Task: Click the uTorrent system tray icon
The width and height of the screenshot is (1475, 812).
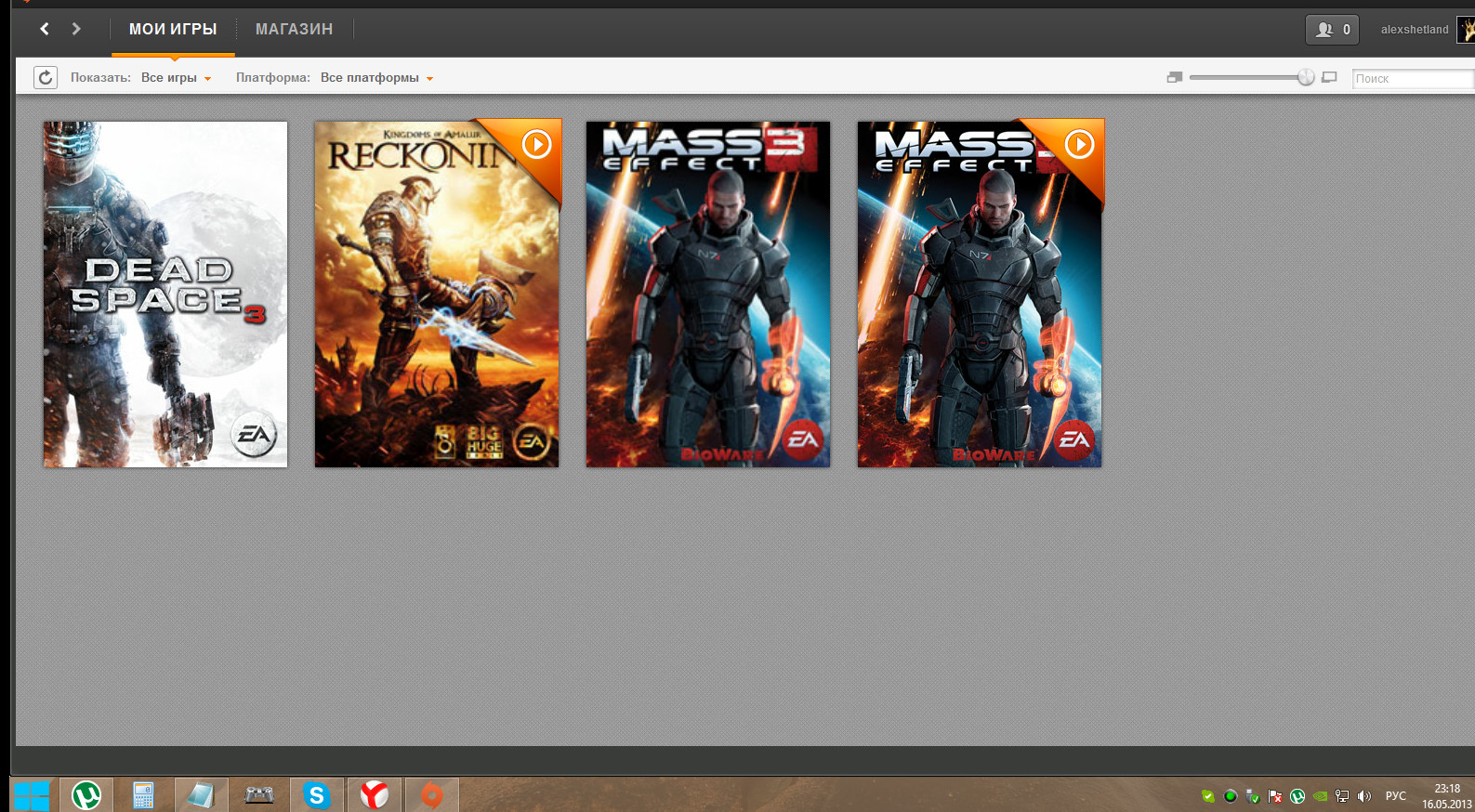Action: point(1297,796)
